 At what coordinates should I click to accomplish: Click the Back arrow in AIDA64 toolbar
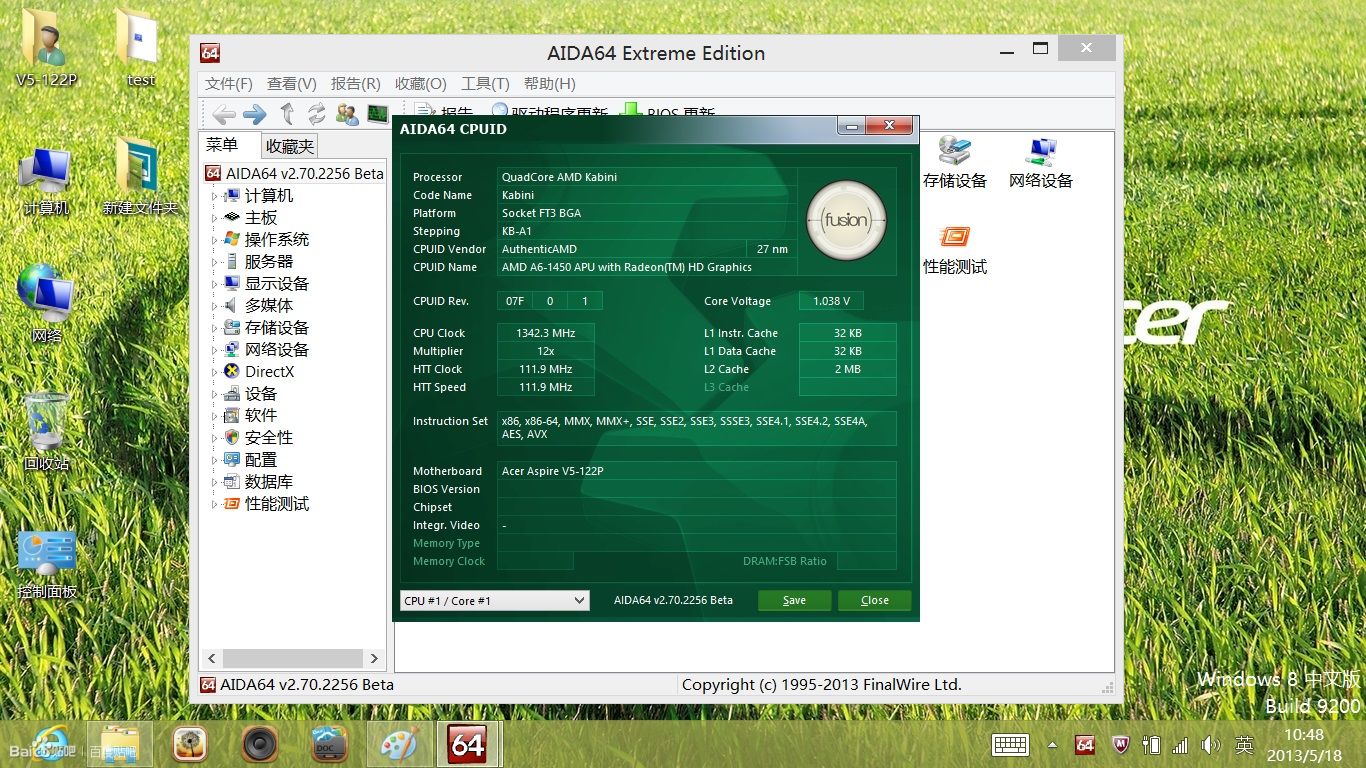(224, 114)
